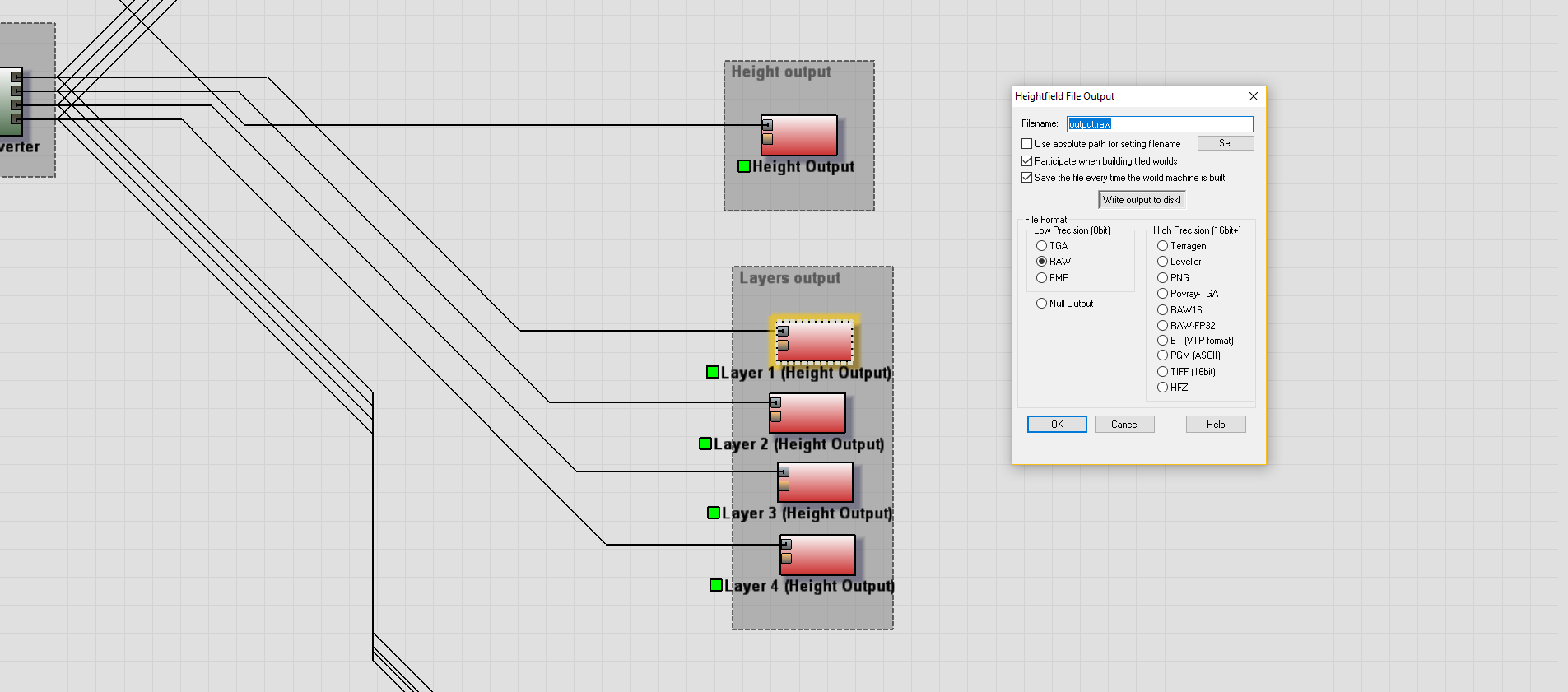This screenshot has width=1568, height=692.
Task: Select RAW 8bit low precision format
Action: pos(1042,262)
